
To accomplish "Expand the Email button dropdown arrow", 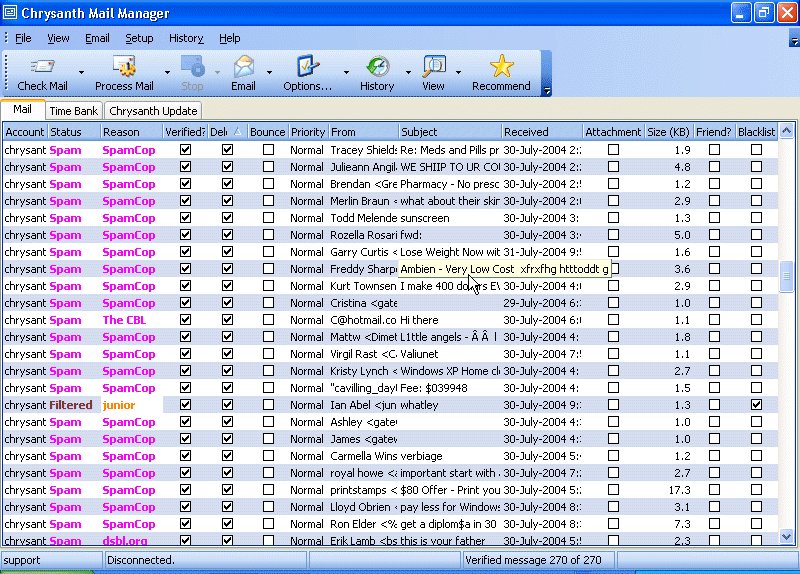I will (x=269, y=73).
